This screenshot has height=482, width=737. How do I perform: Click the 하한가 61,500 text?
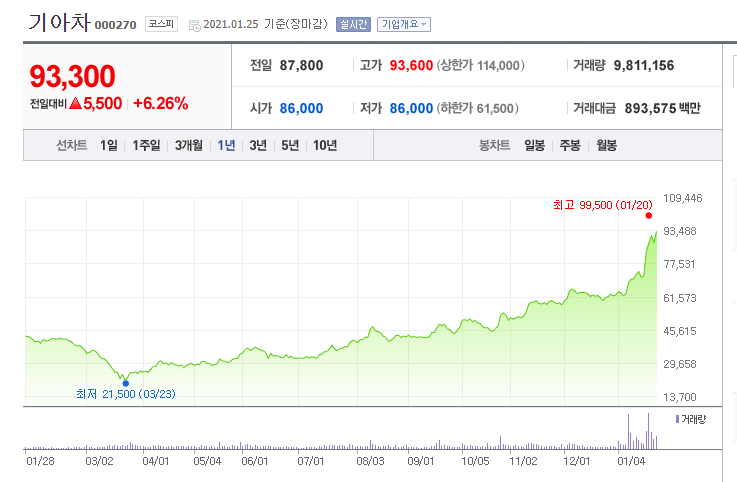click(x=478, y=109)
